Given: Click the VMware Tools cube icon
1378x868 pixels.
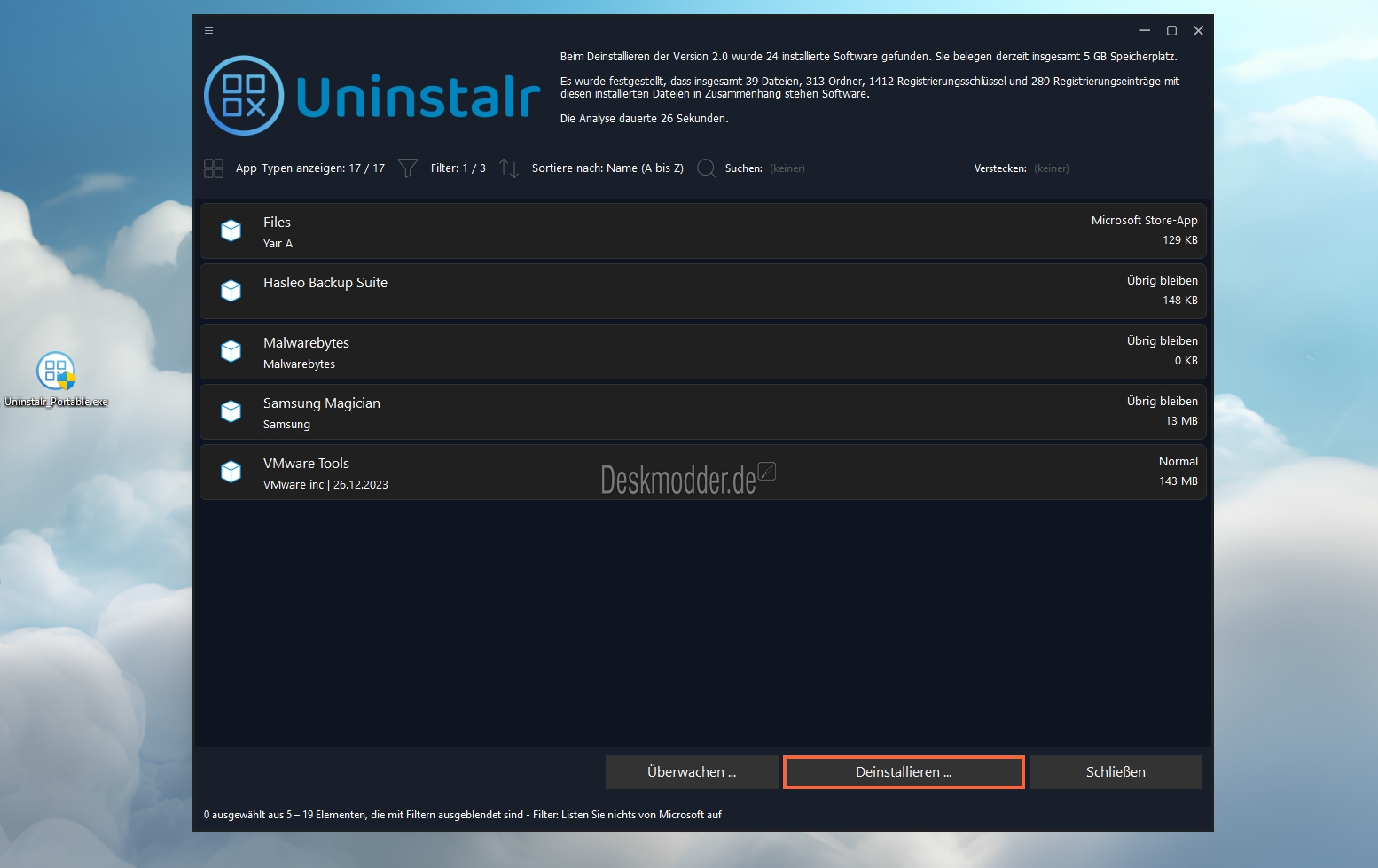Looking at the screenshot, I should (231, 472).
